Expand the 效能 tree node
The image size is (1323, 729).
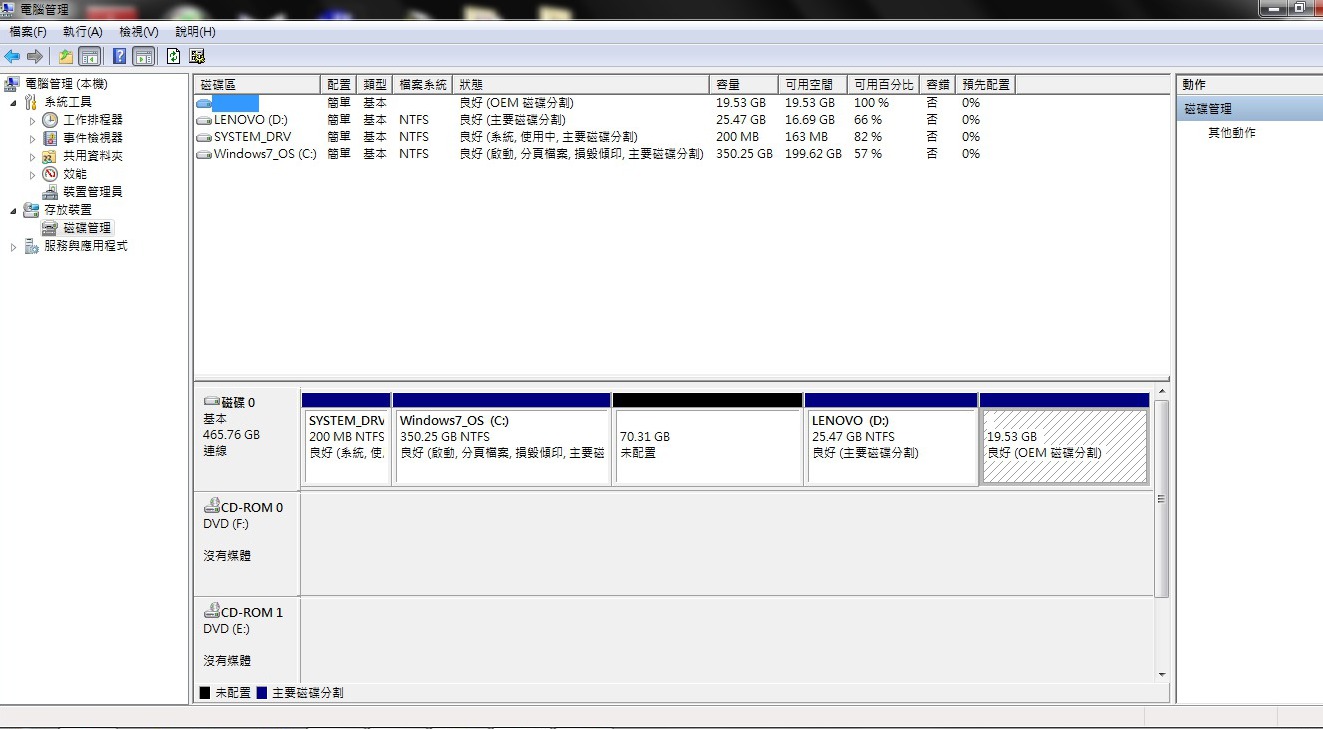[x=32, y=175]
